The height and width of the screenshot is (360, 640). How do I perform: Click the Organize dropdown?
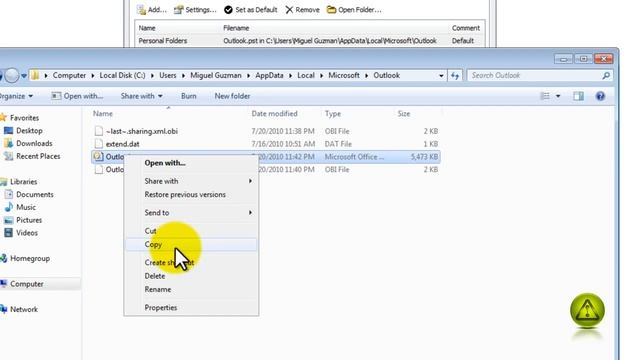pos(16,96)
